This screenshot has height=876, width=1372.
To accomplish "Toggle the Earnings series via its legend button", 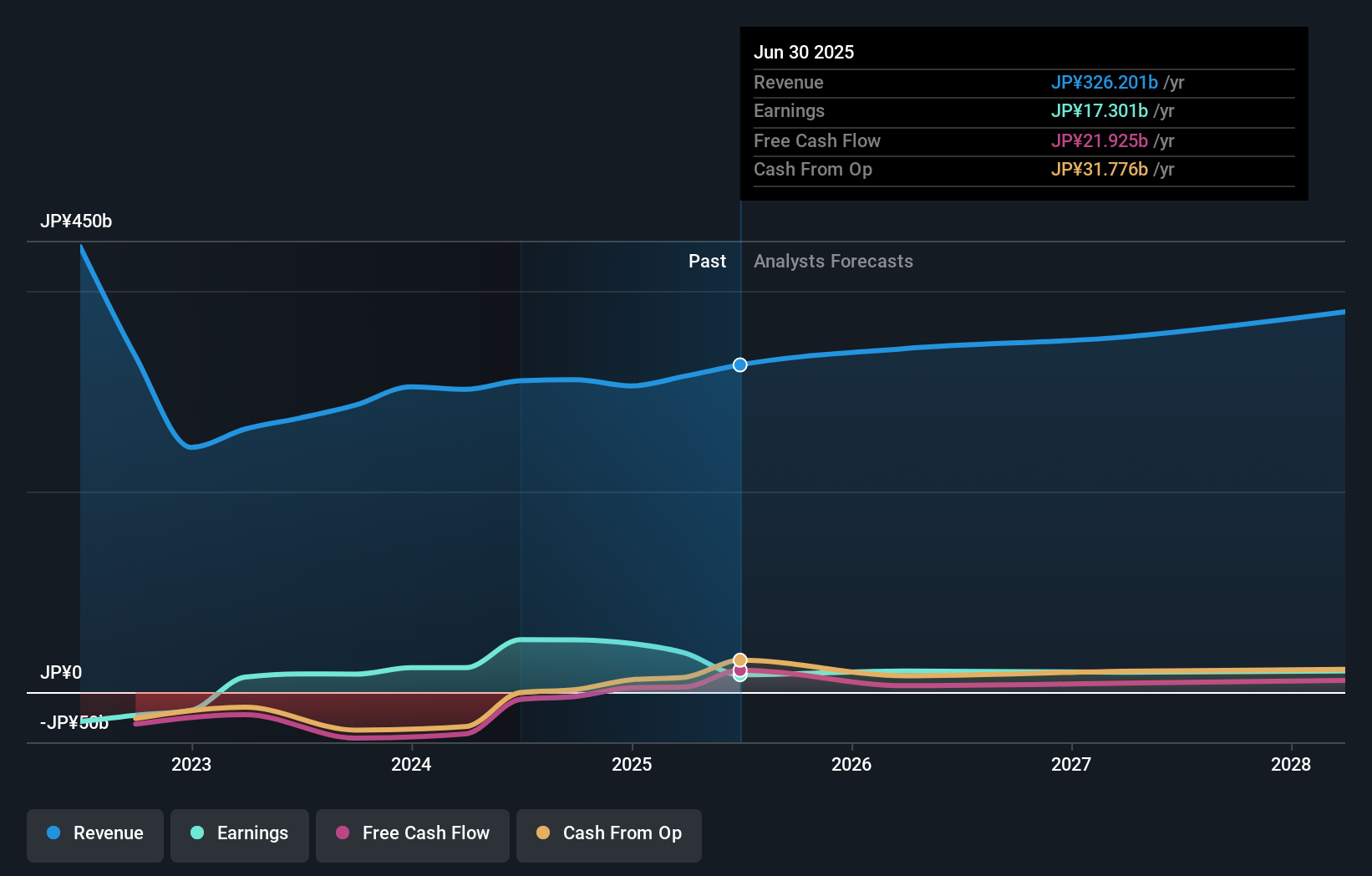I will 240,833.
